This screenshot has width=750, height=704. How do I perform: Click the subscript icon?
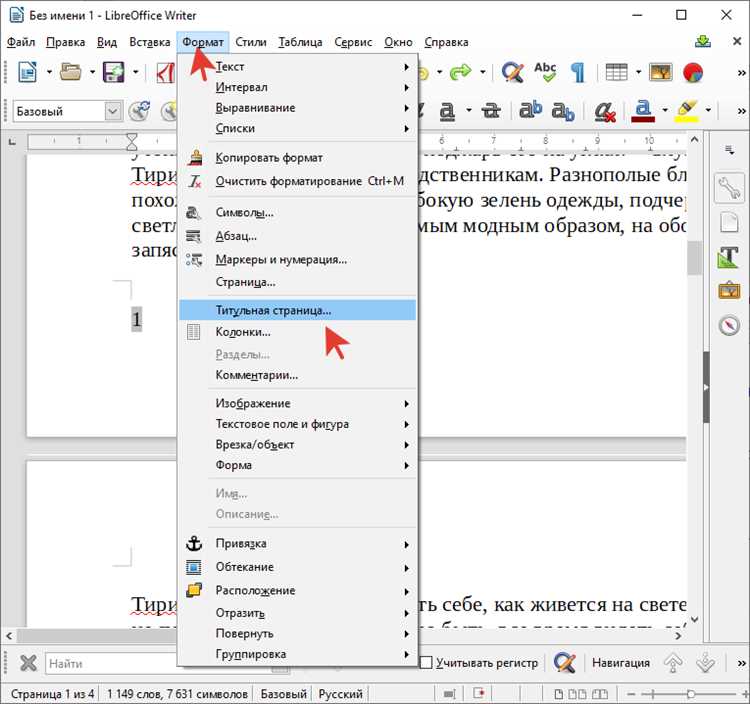[562, 111]
